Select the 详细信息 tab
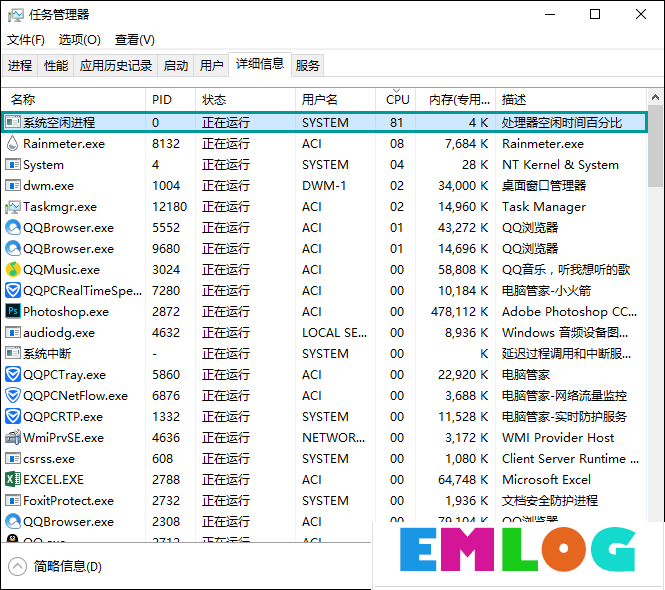This screenshot has height=590, width=665. coord(260,64)
